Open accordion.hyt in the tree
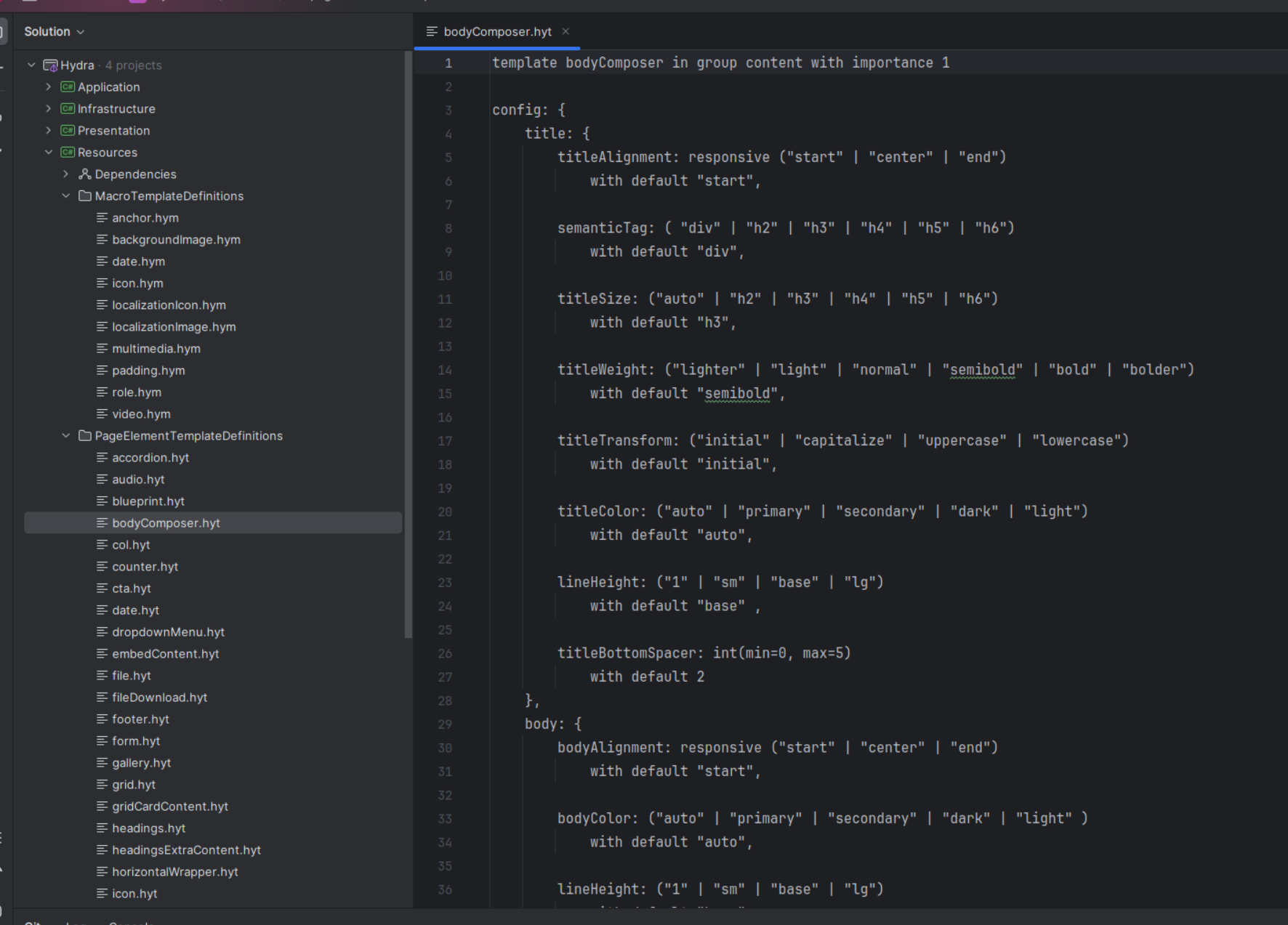Viewport: 1288px width, 925px height. coord(150,458)
